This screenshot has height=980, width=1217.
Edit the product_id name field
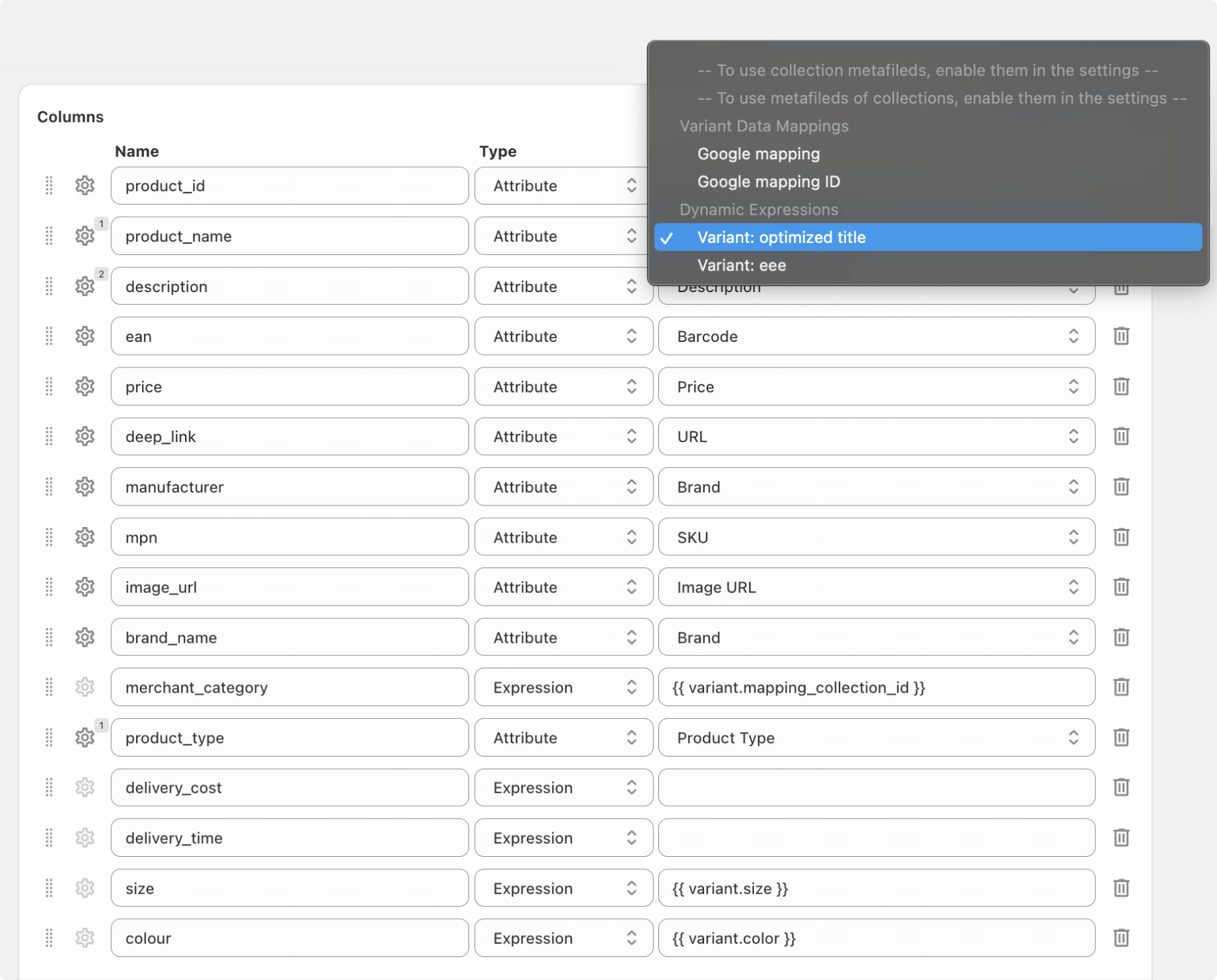(289, 186)
